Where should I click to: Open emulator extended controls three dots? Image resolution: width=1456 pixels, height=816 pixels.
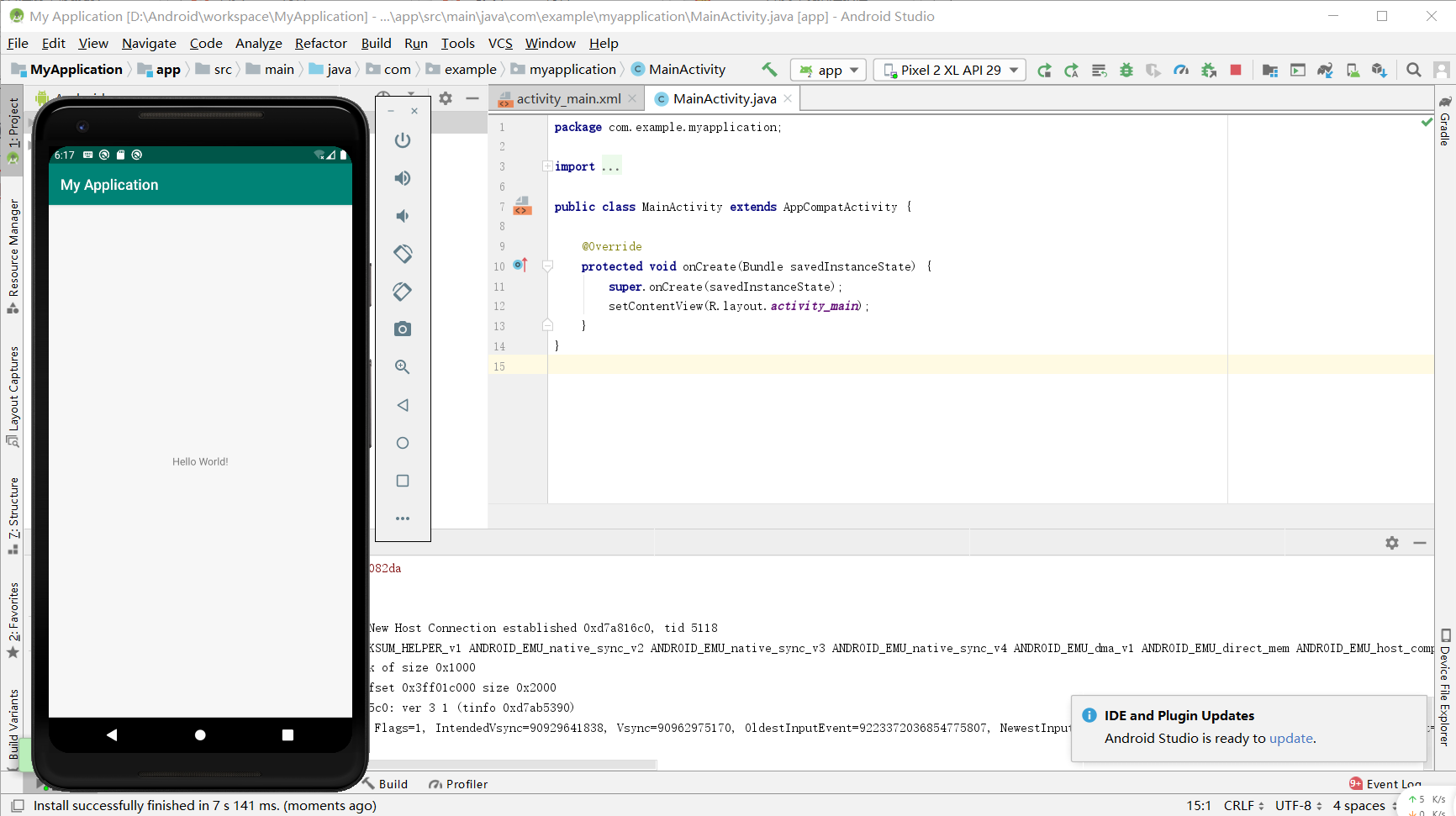pyautogui.click(x=403, y=519)
